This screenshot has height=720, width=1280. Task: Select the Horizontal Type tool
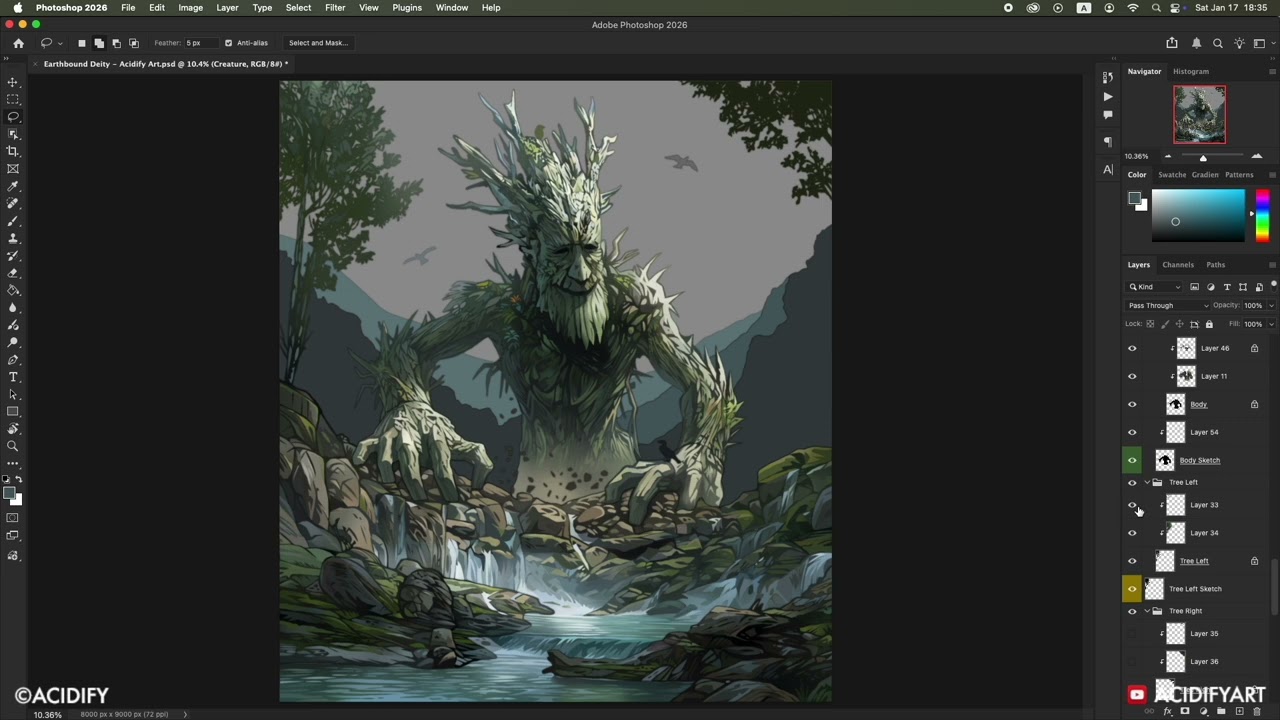point(13,377)
